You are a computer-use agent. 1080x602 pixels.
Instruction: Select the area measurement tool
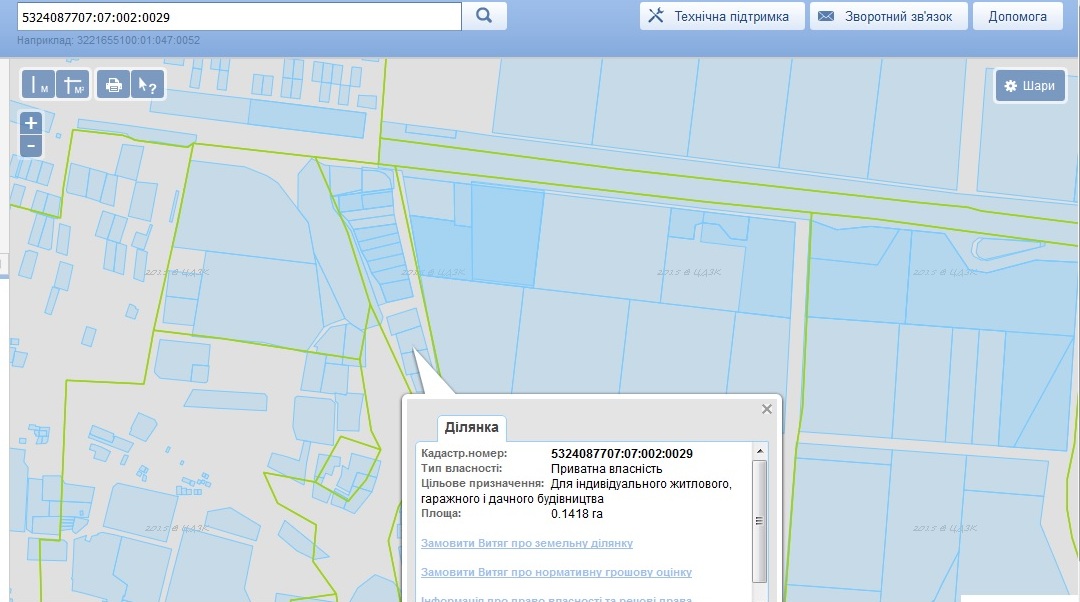coord(73,85)
